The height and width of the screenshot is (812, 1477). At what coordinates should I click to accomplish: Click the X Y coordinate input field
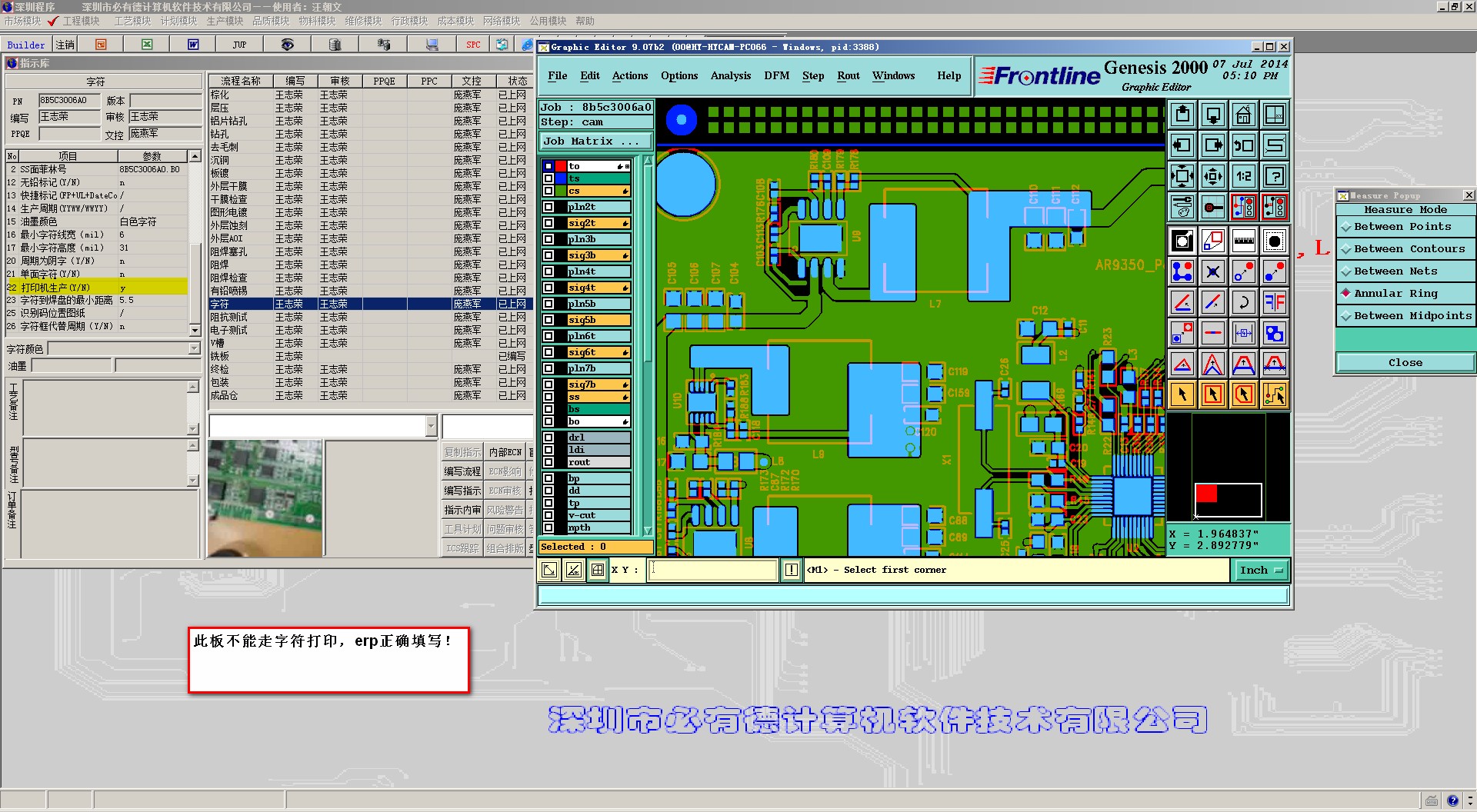(x=713, y=570)
